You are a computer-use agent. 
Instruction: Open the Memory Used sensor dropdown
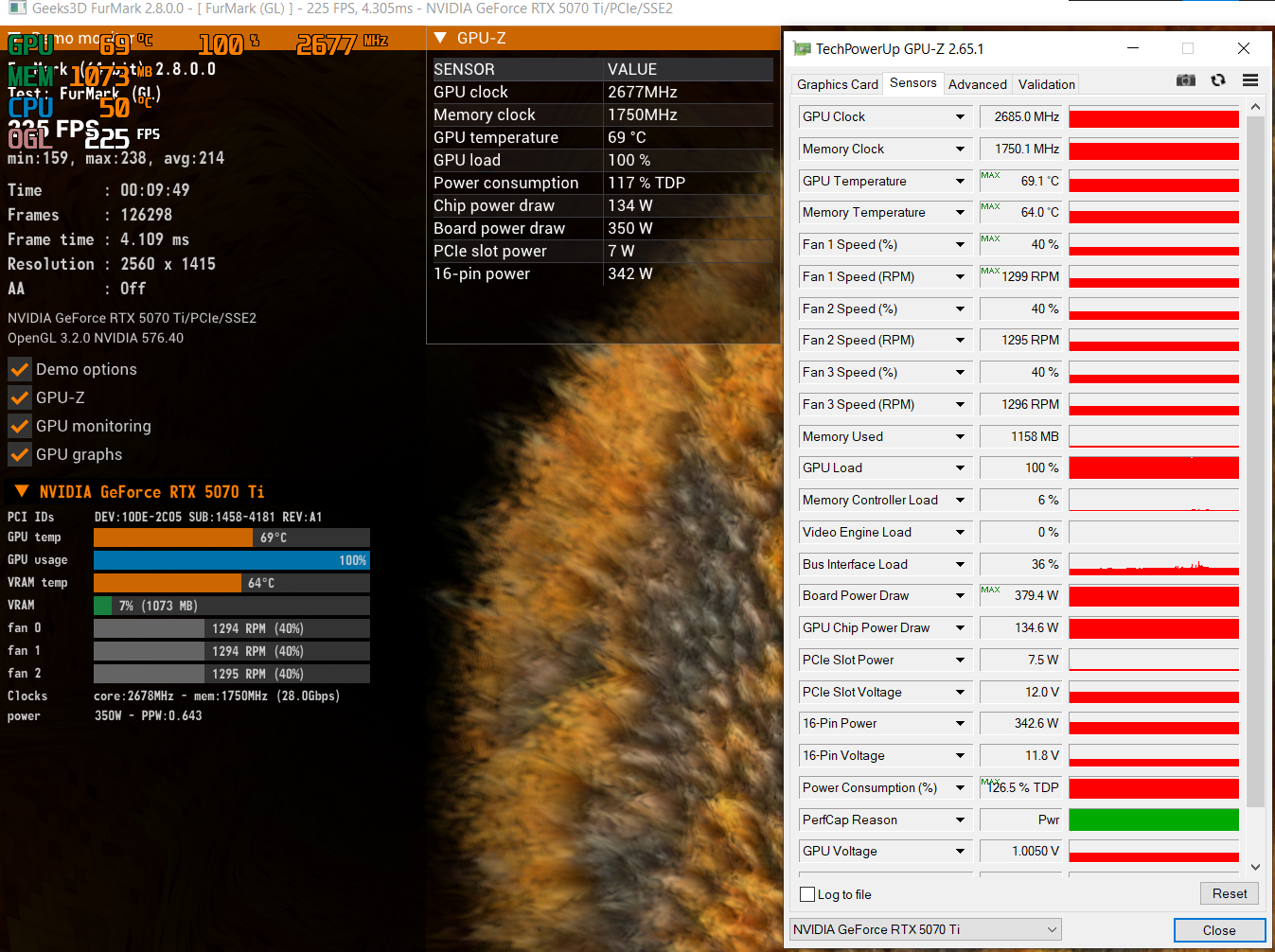(960, 436)
